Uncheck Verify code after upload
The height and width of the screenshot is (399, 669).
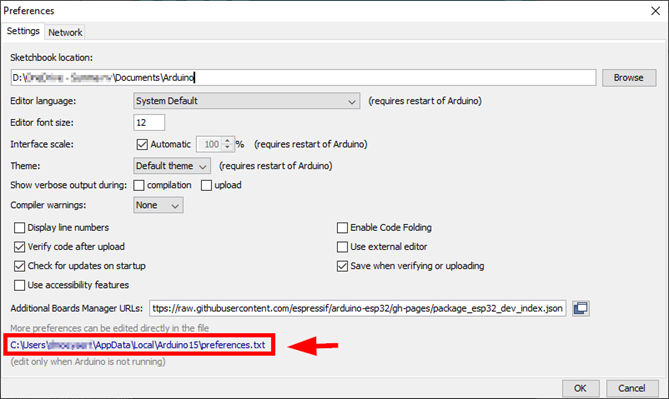coord(19,247)
